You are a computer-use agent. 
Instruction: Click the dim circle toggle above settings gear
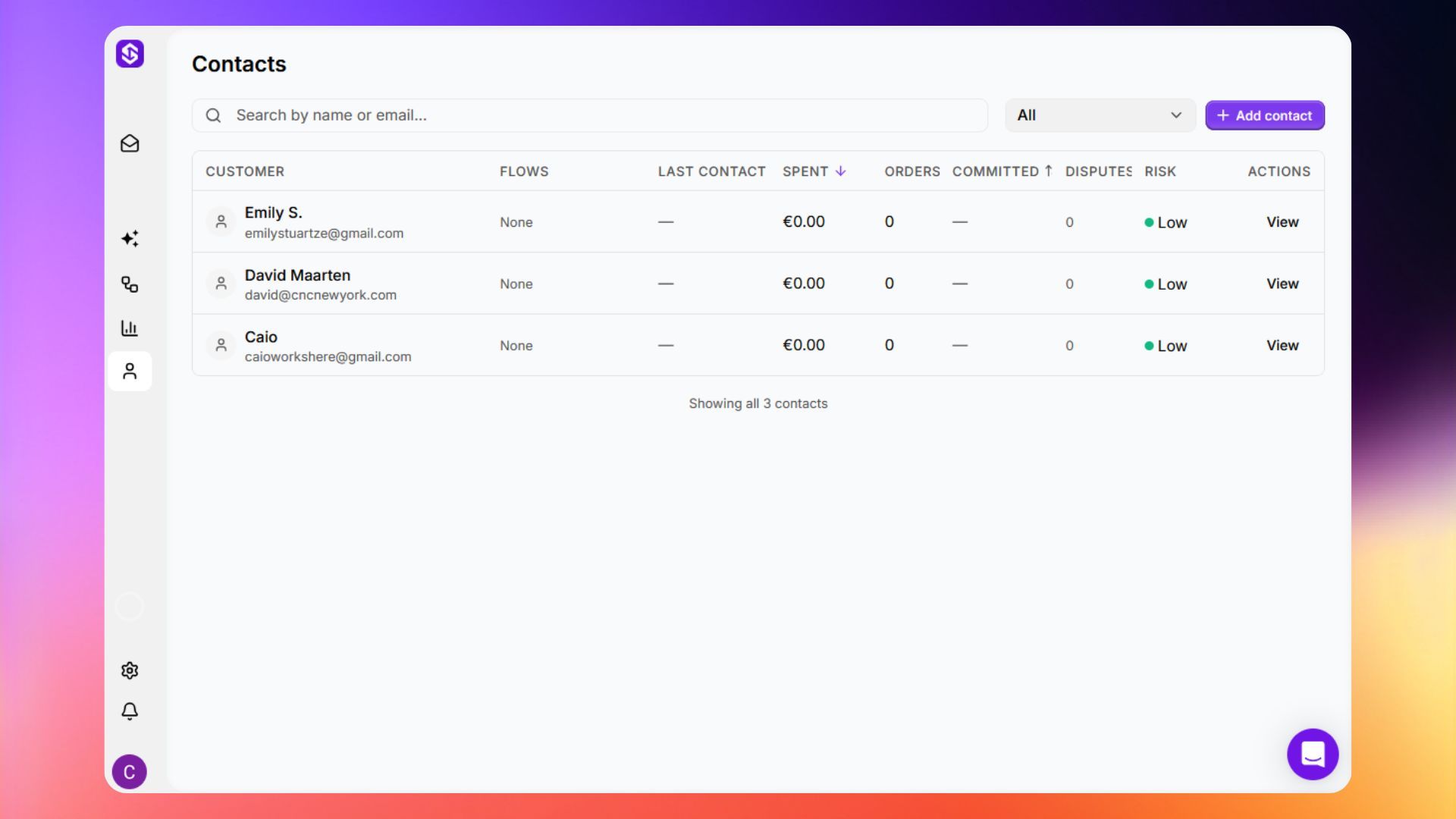click(x=130, y=607)
